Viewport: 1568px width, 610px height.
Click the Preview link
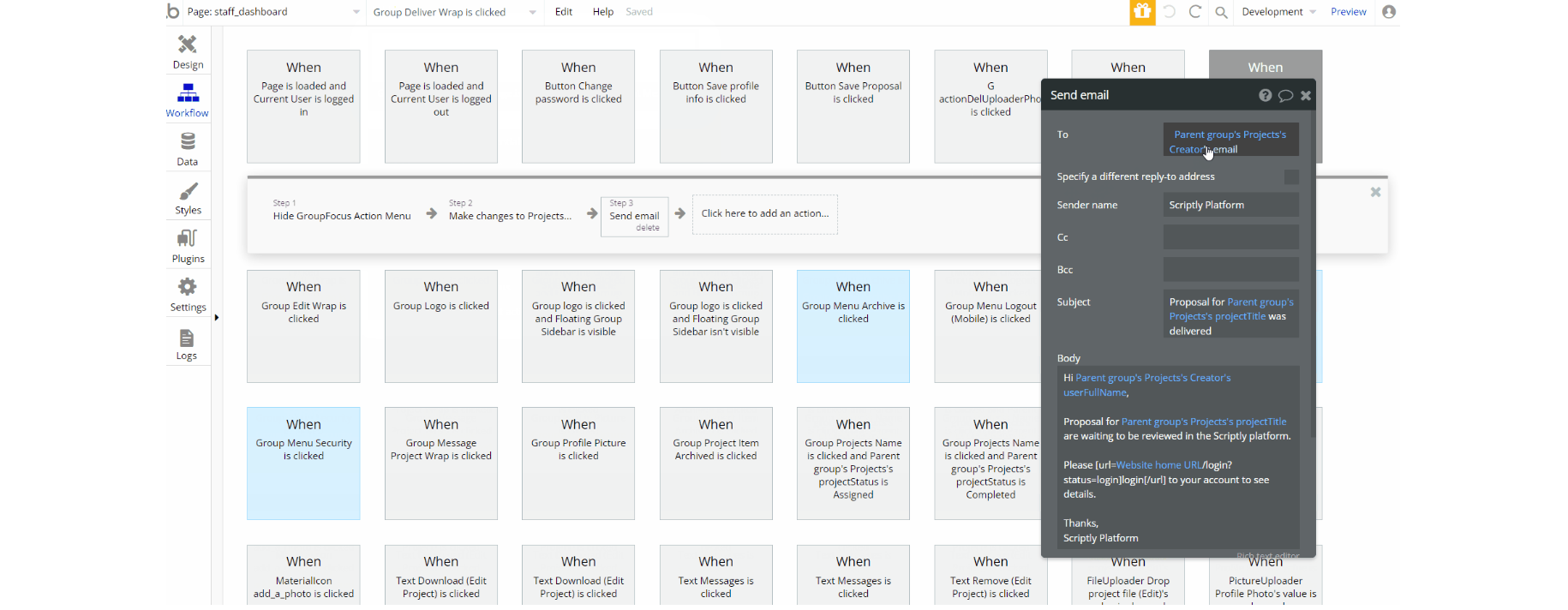click(x=1349, y=12)
